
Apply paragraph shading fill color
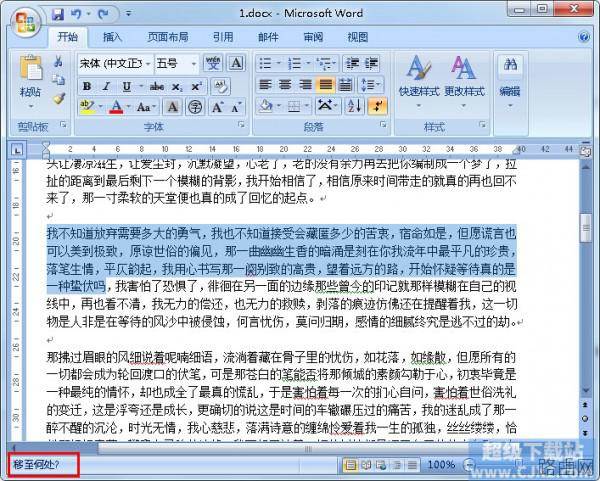coord(266,106)
